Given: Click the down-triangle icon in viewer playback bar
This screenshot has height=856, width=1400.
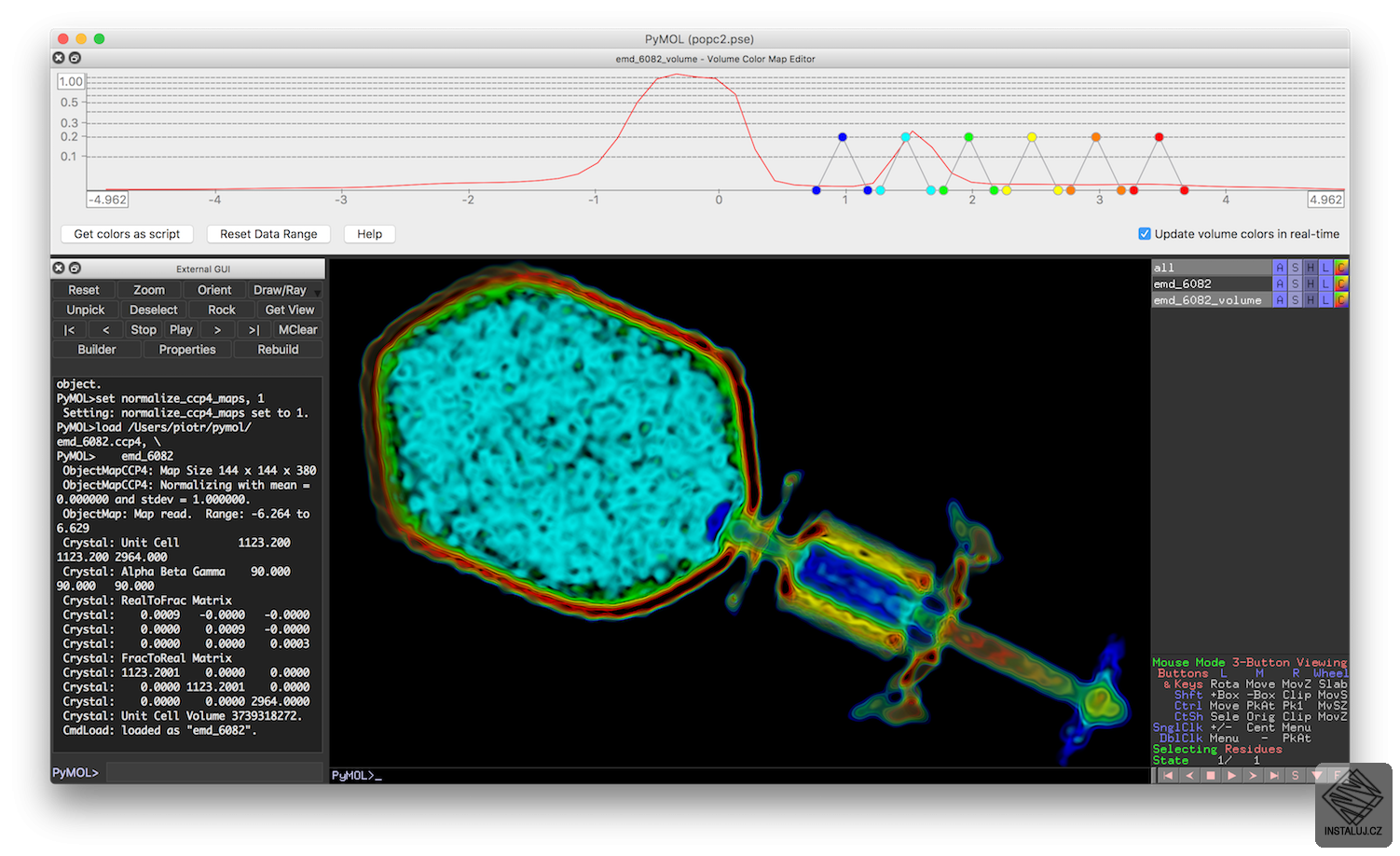Looking at the screenshot, I should pos(1317,776).
